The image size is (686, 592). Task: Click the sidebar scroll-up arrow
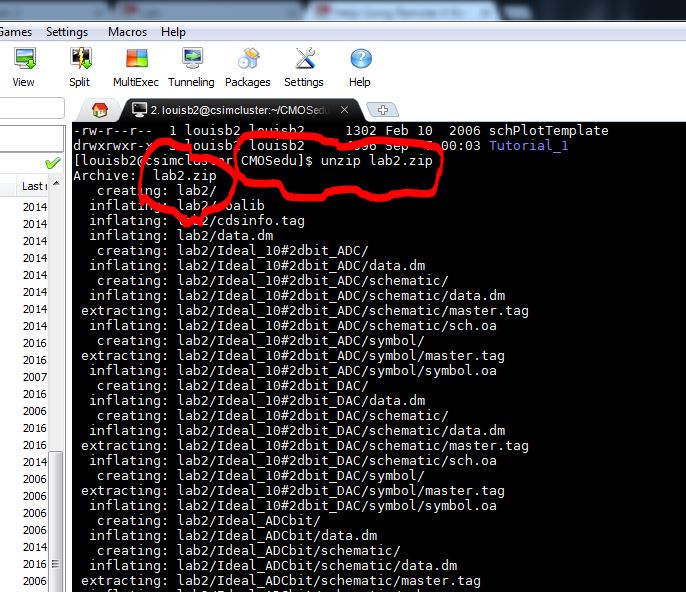point(56,183)
